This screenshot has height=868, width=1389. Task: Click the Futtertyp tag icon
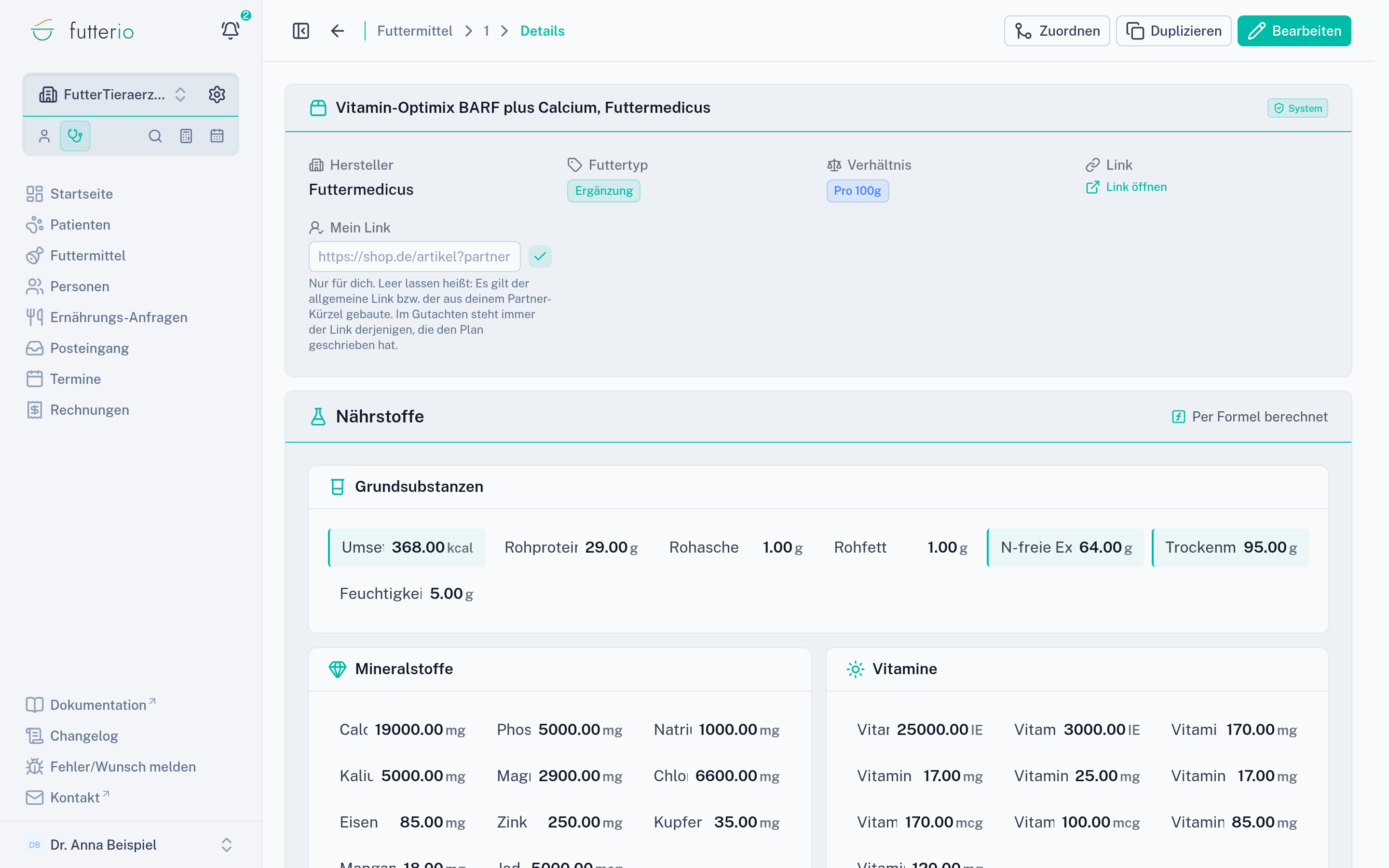tap(574, 165)
